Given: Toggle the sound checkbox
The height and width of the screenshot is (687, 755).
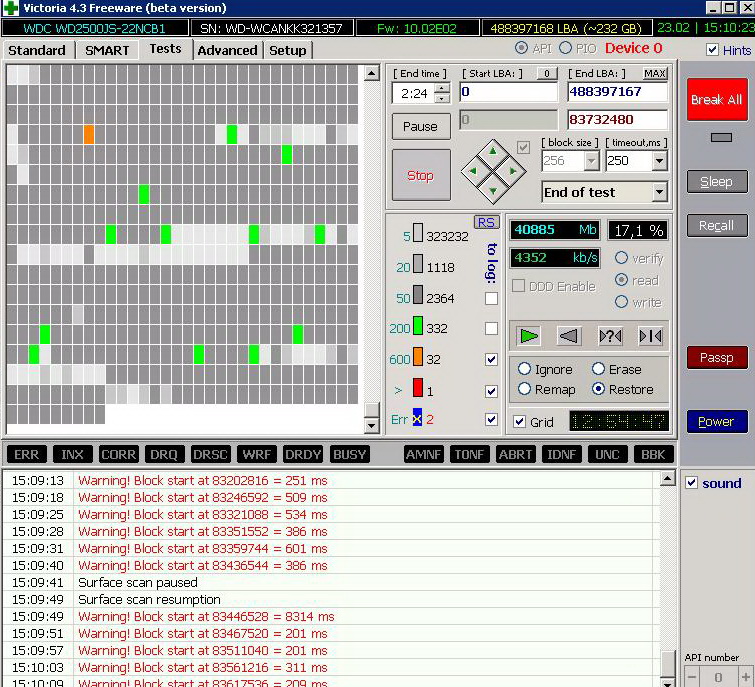Looking at the screenshot, I should 691,483.
